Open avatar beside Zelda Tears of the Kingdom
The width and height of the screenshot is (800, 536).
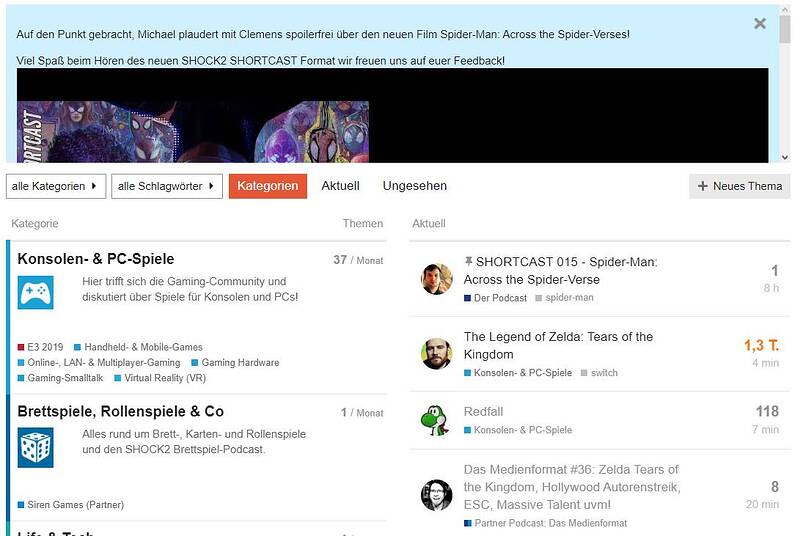click(x=437, y=354)
